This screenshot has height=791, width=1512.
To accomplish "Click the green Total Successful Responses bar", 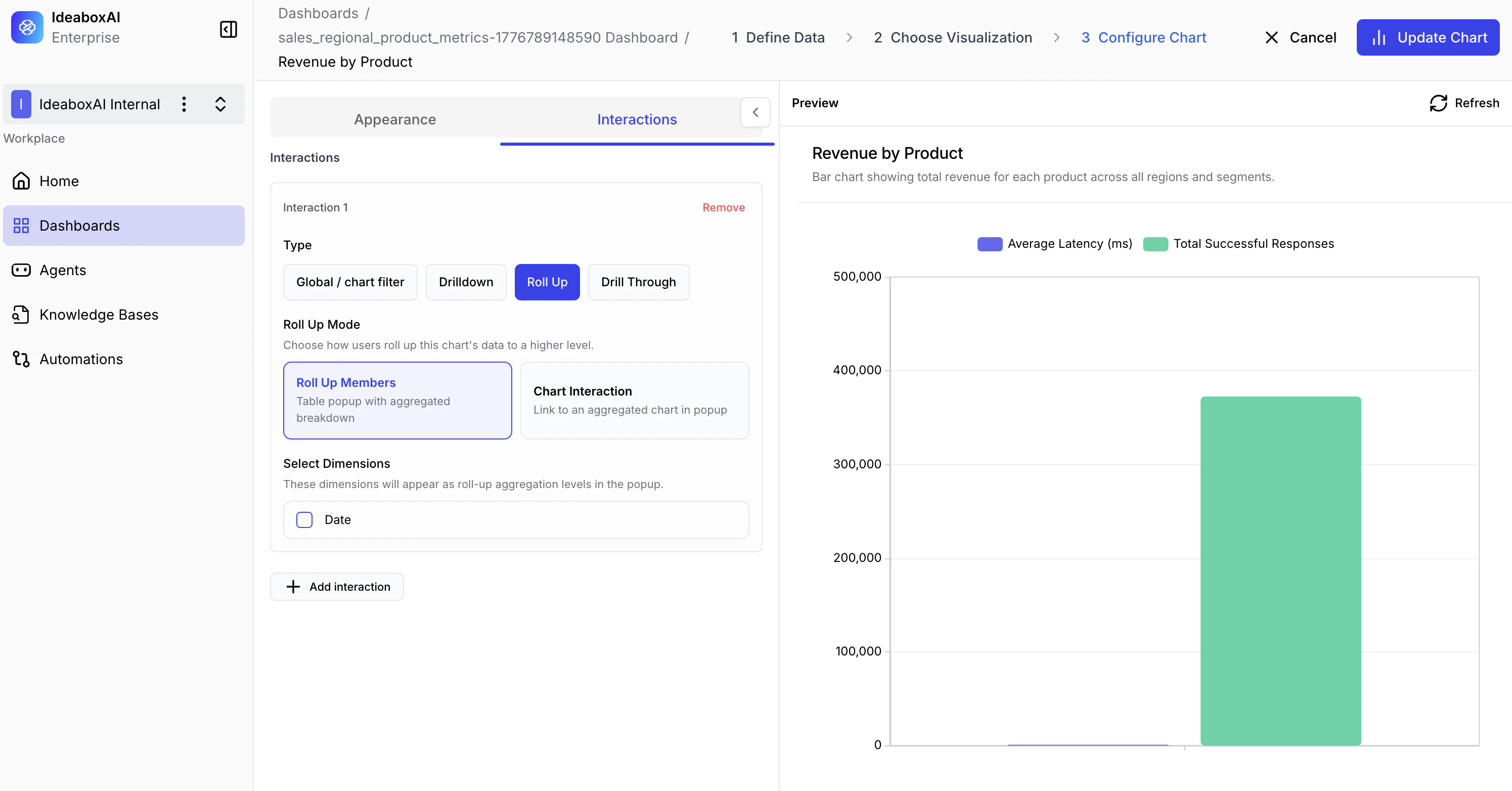I will (x=1280, y=571).
